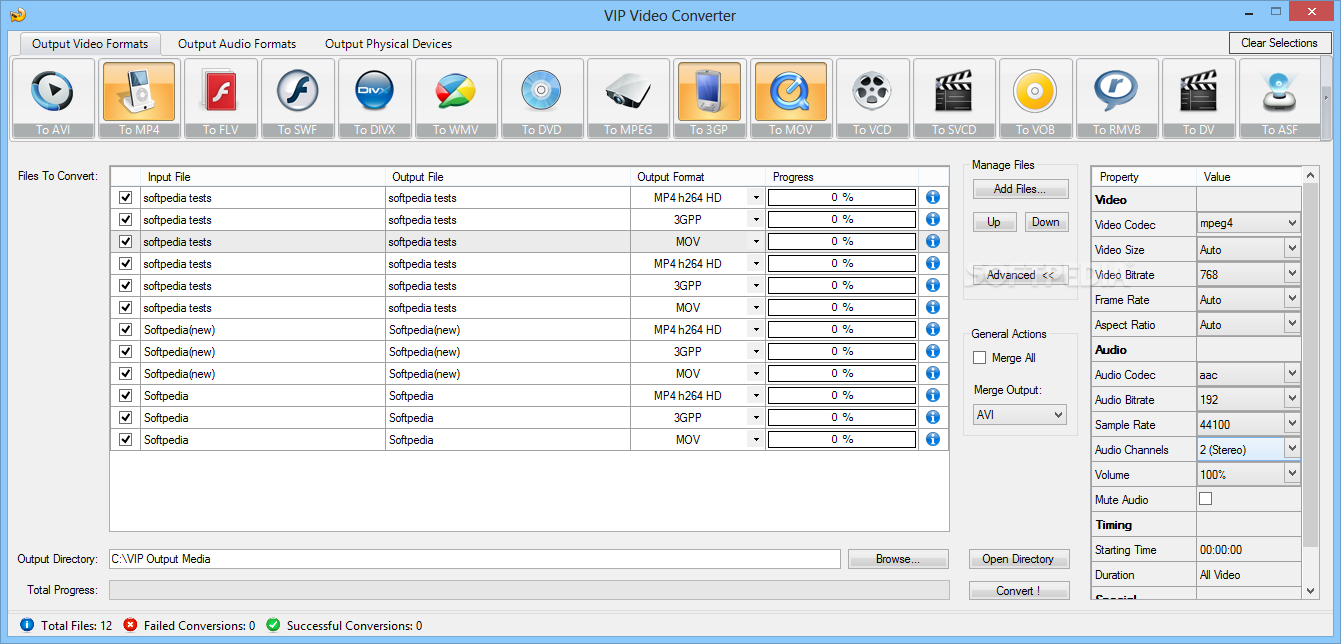1341x644 pixels.
Task: Switch to the Output Physical Devices tab
Action: 388,44
